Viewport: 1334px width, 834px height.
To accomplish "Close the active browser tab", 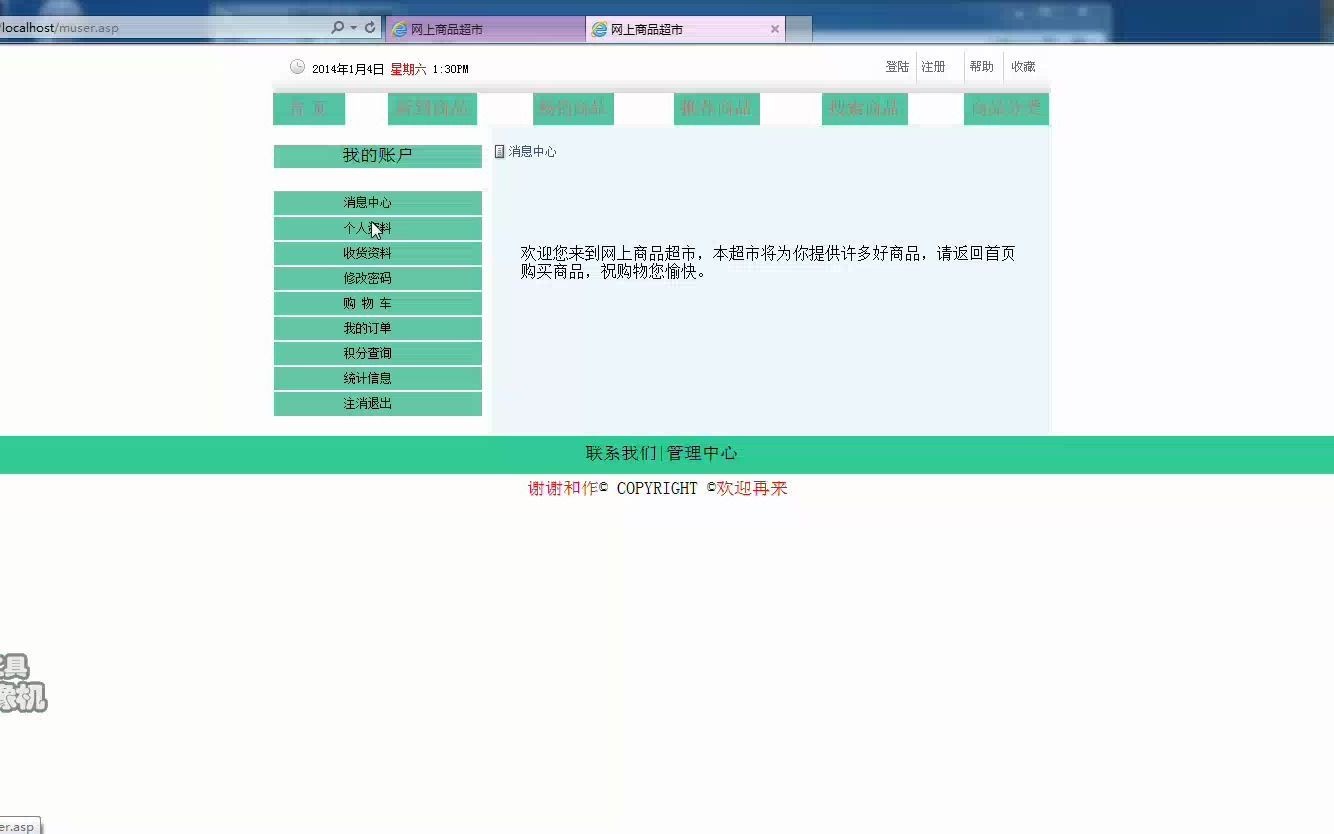I will (775, 29).
